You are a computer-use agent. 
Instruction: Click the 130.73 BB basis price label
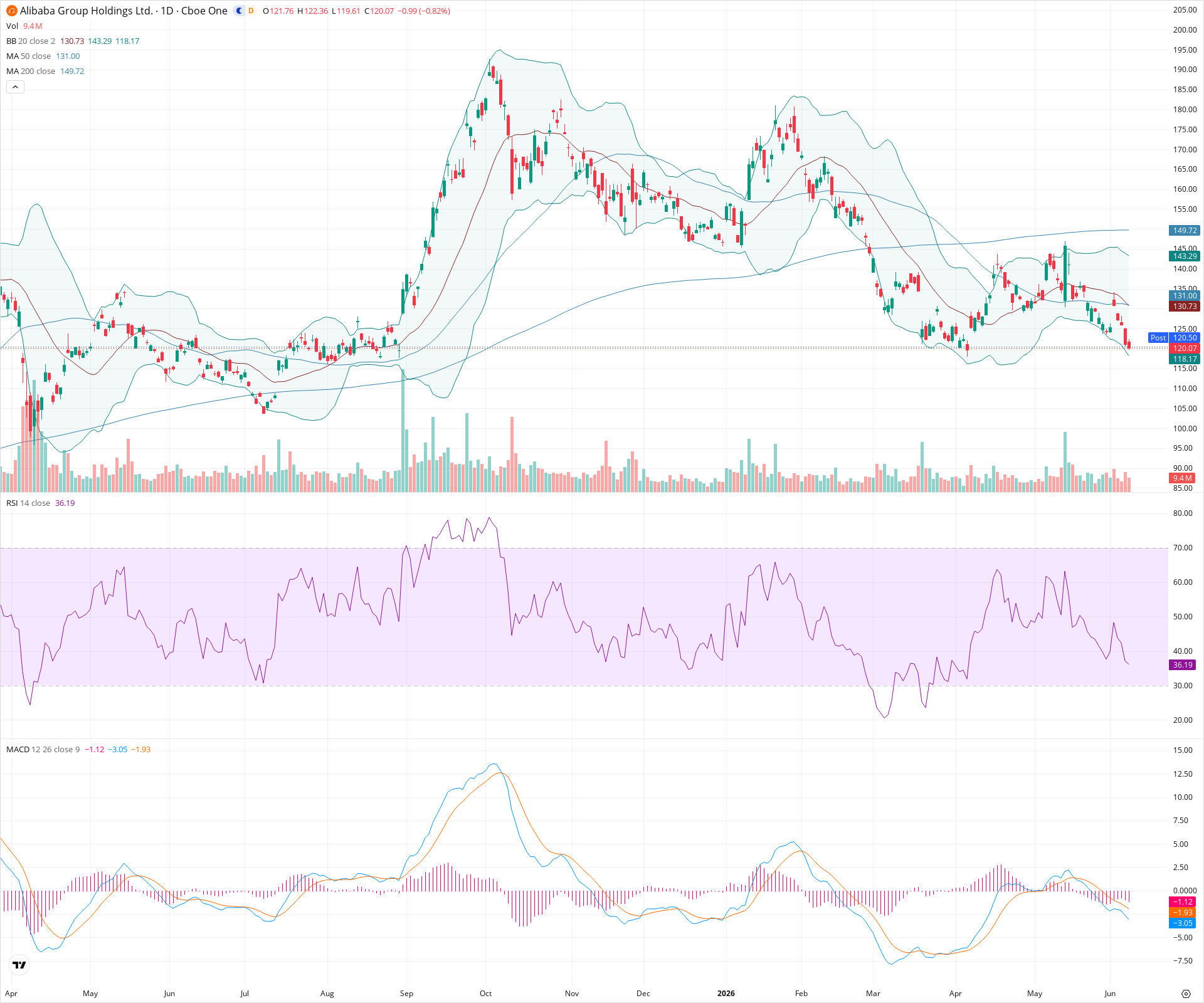(1185, 307)
